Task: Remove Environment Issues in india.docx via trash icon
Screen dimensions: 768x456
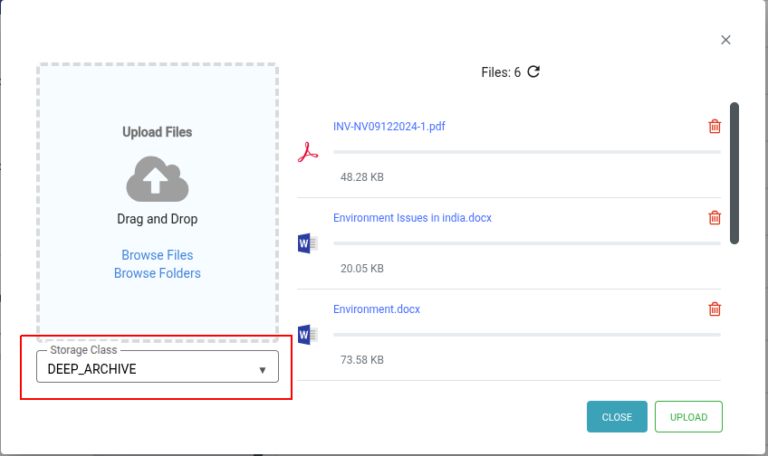Action: (714, 218)
